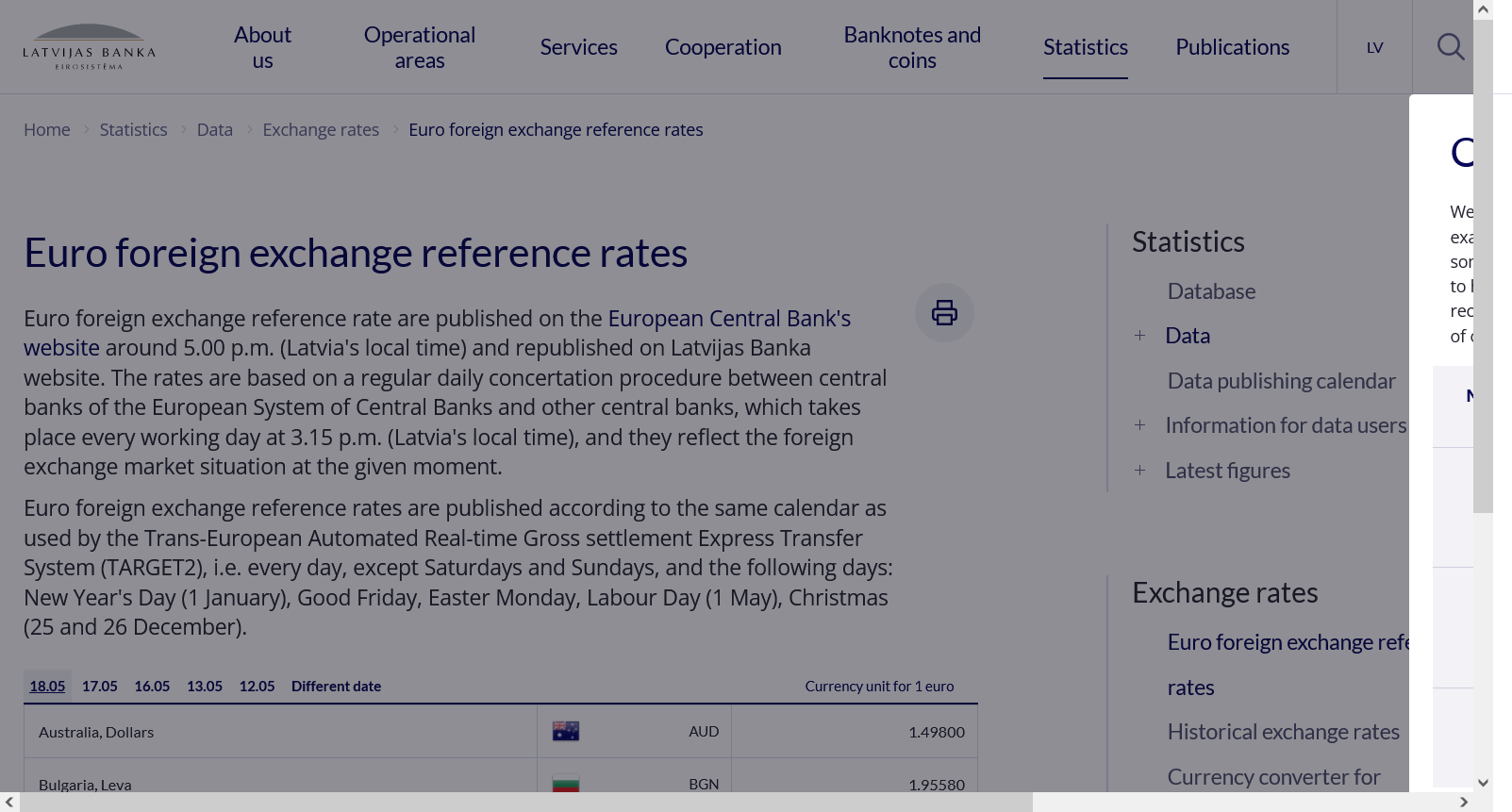Click the Australian flag icon
Viewport: 1512px width, 812px height.
pyautogui.click(x=566, y=732)
